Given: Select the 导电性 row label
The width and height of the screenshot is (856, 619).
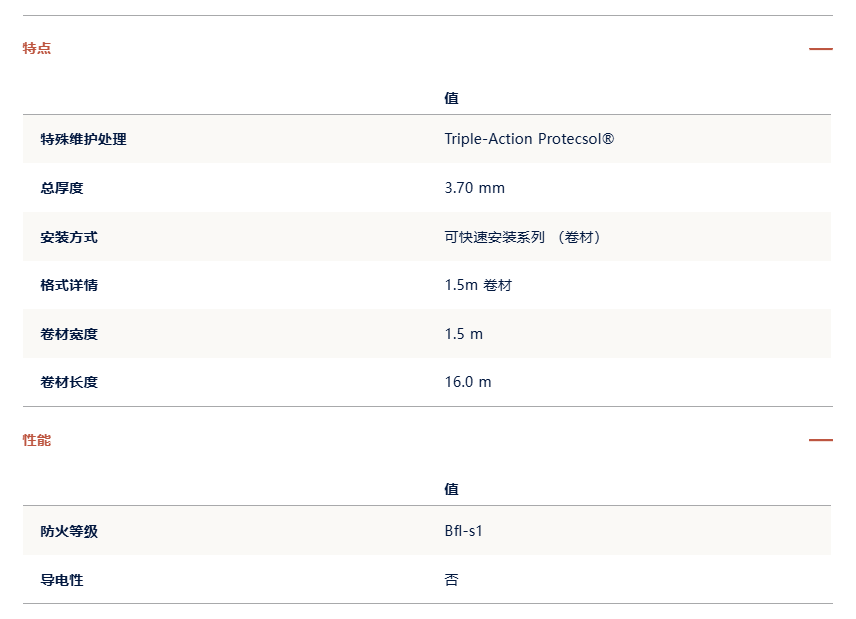Looking at the screenshot, I should 62,580.
